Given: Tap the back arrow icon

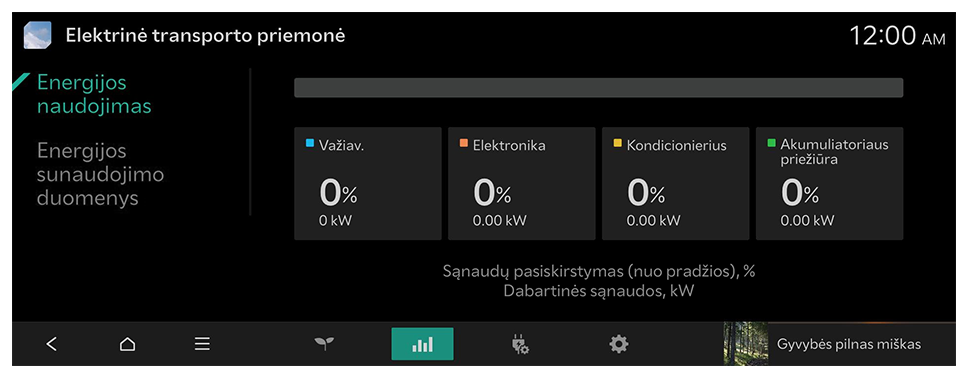Looking at the screenshot, I should pyautogui.click(x=52, y=344).
